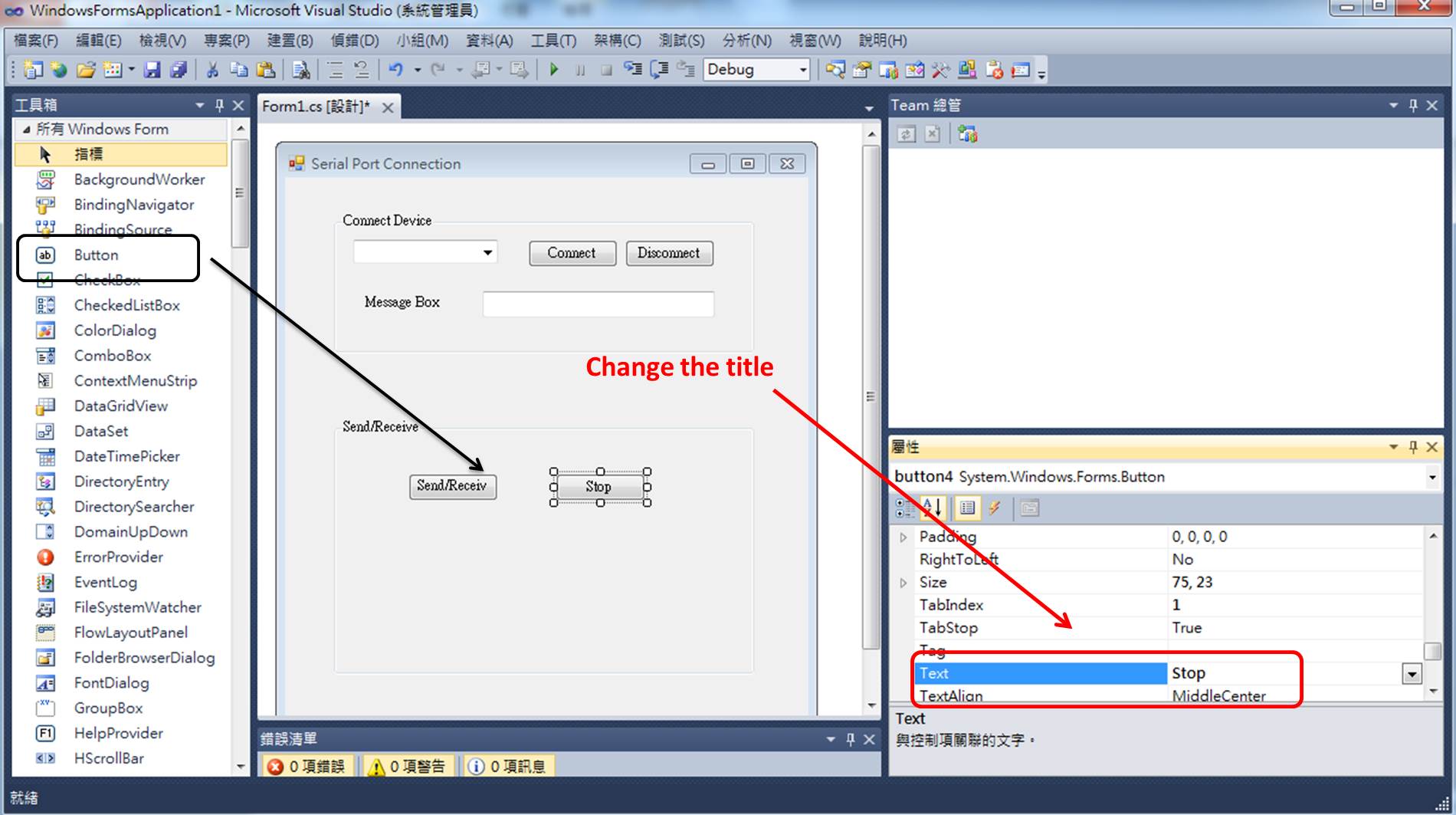Open the 偵錯(D) Debug menu
Viewport: 1456px width, 815px height.
click(355, 40)
